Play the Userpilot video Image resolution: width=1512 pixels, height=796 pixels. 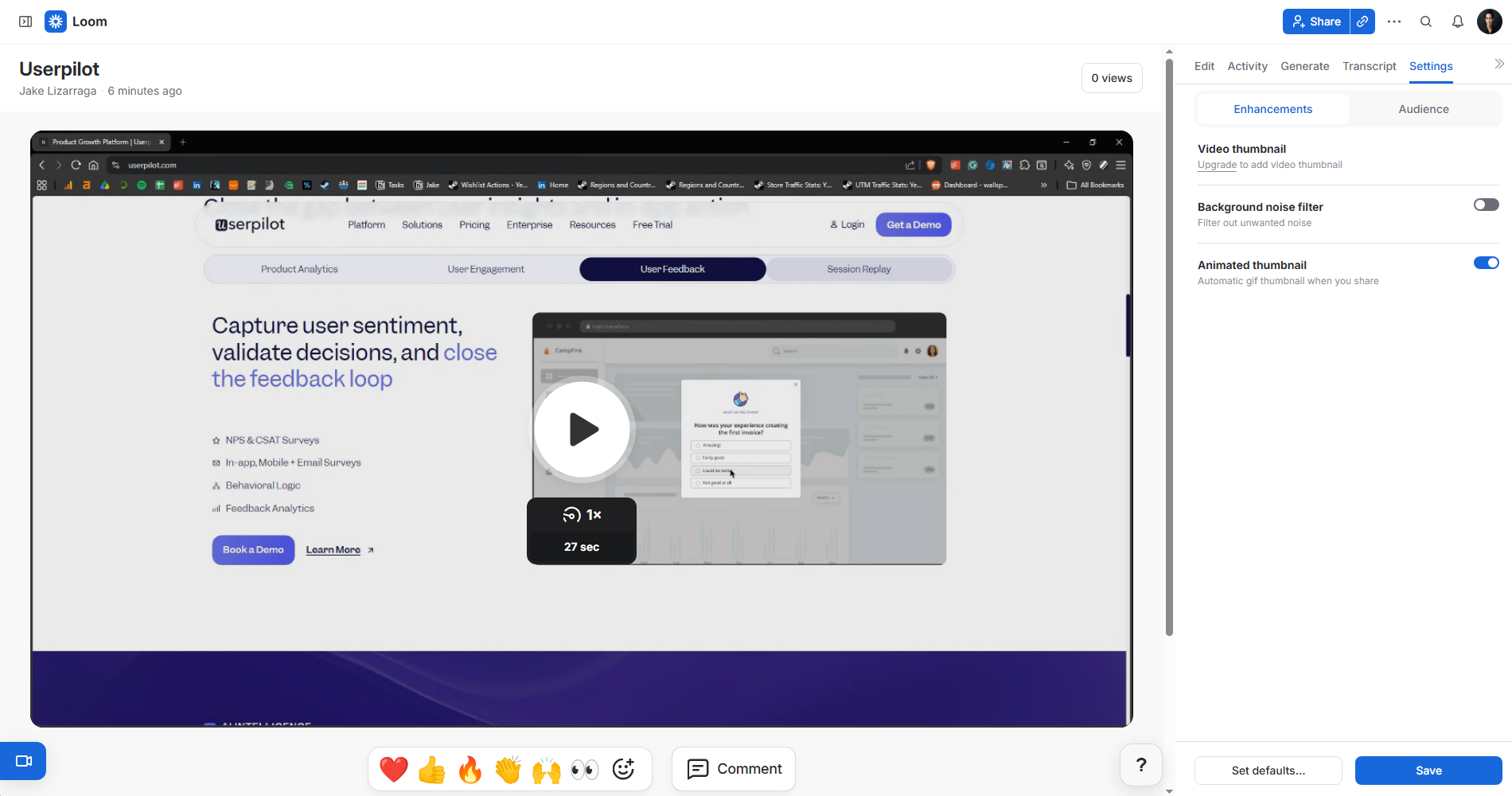pyautogui.click(x=583, y=430)
